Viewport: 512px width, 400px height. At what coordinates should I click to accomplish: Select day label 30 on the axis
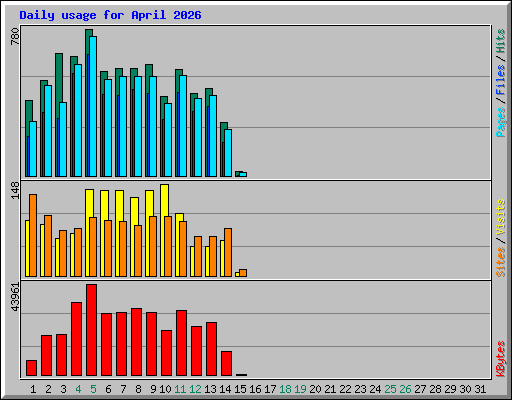(465, 389)
